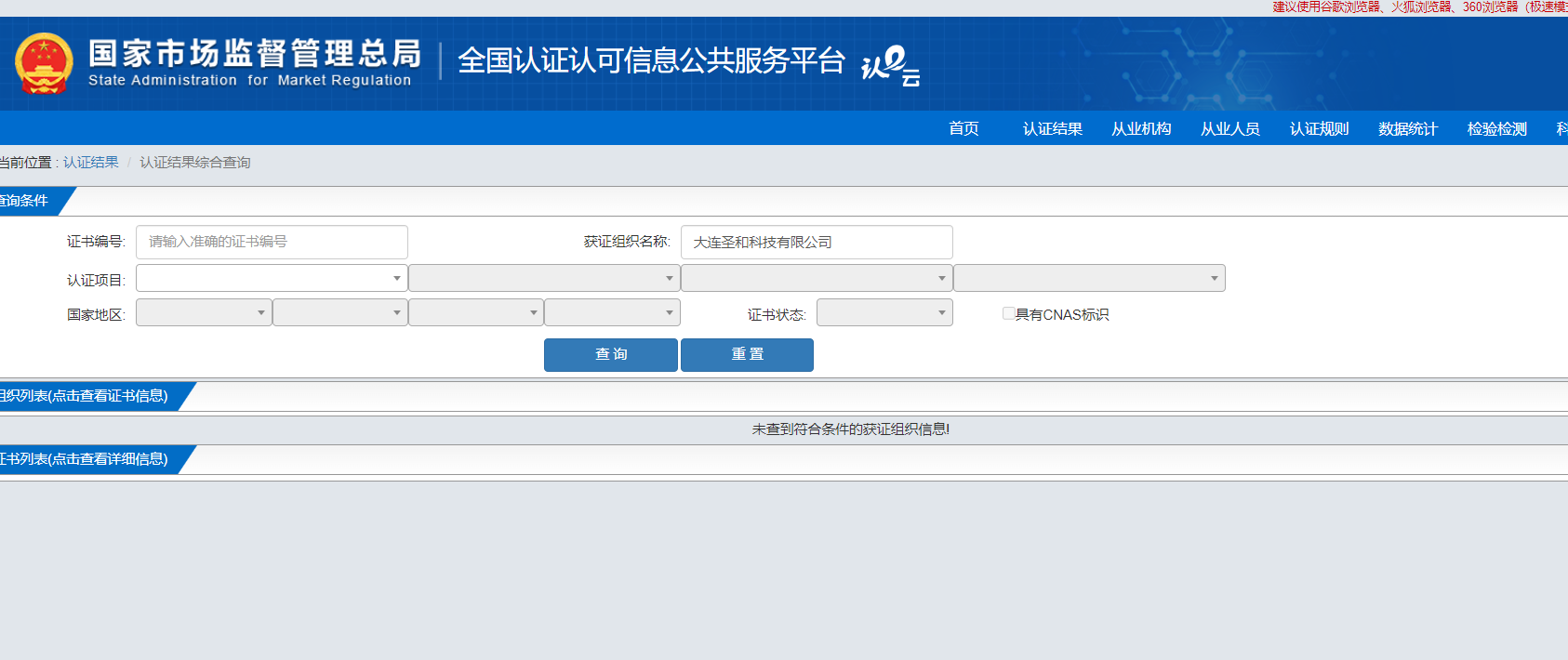The image size is (1568, 660).
Task: Click the national emblem logo
Action: coord(44,63)
